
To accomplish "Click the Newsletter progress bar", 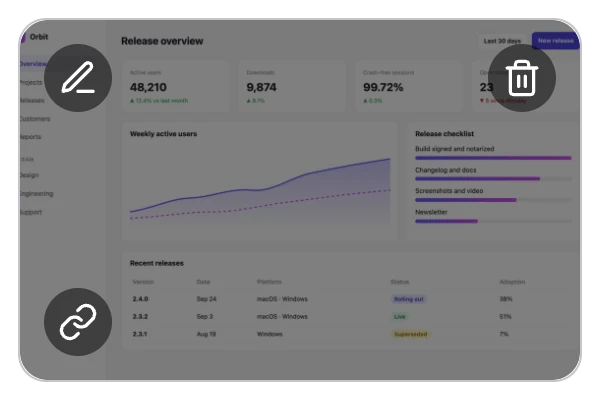I will click(x=493, y=221).
